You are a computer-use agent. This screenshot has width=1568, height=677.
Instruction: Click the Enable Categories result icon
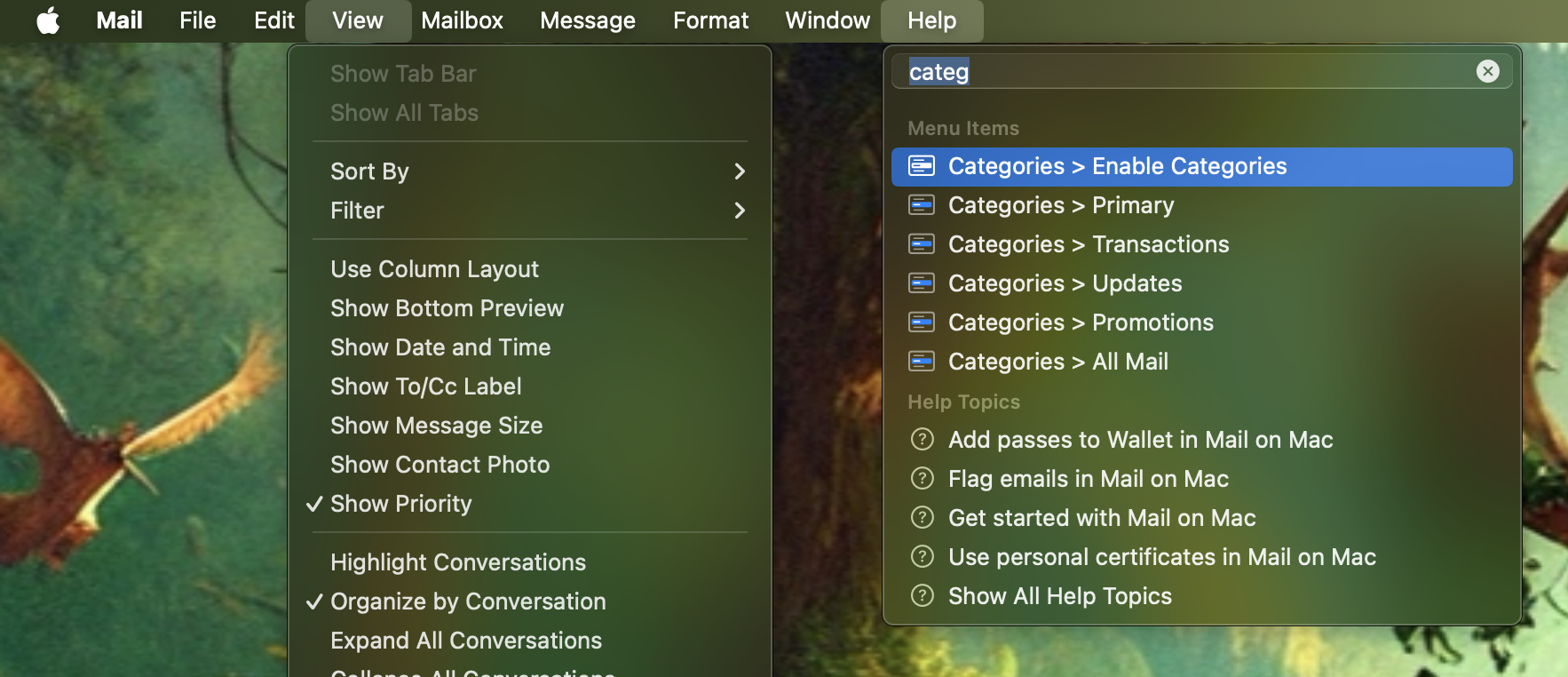pos(922,166)
